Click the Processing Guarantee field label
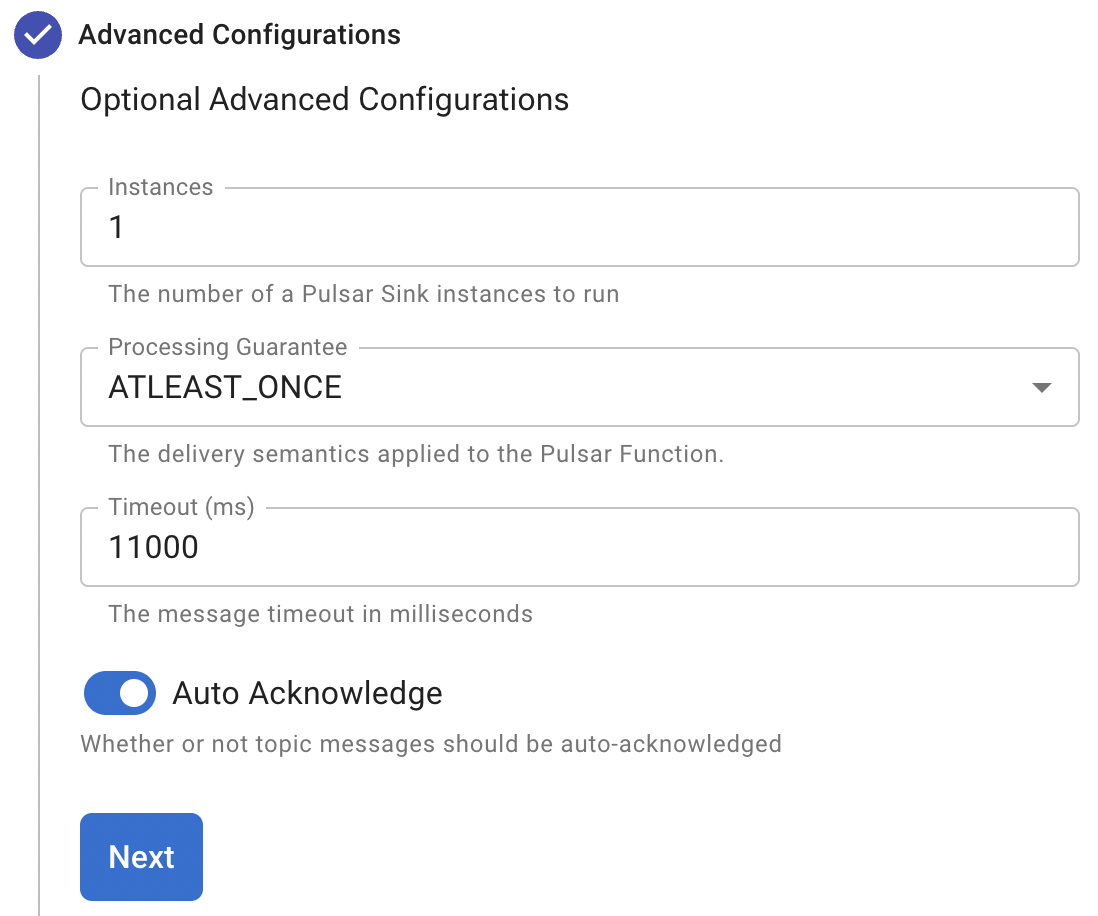 [x=227, y=347]
